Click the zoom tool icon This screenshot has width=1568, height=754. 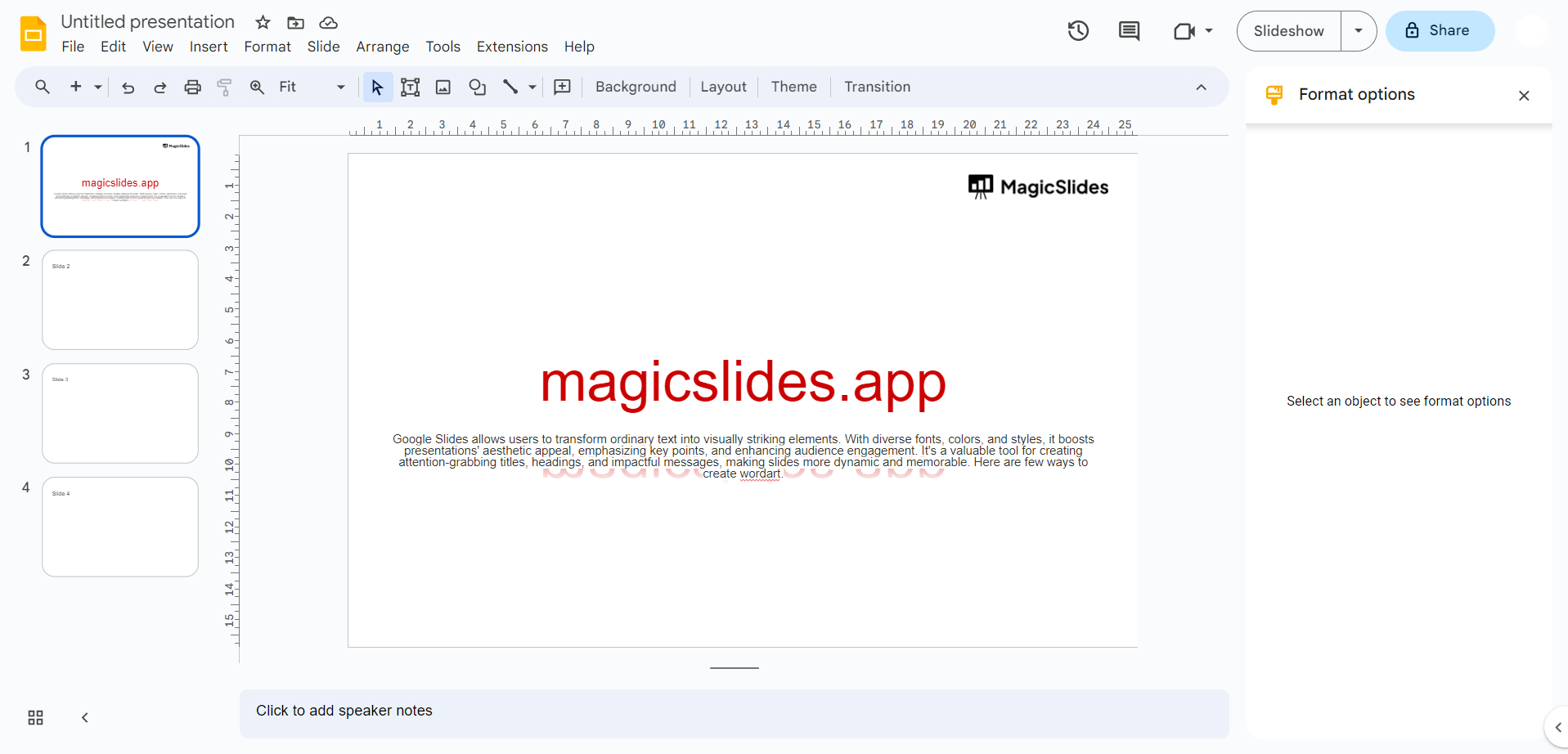[257, 87]
